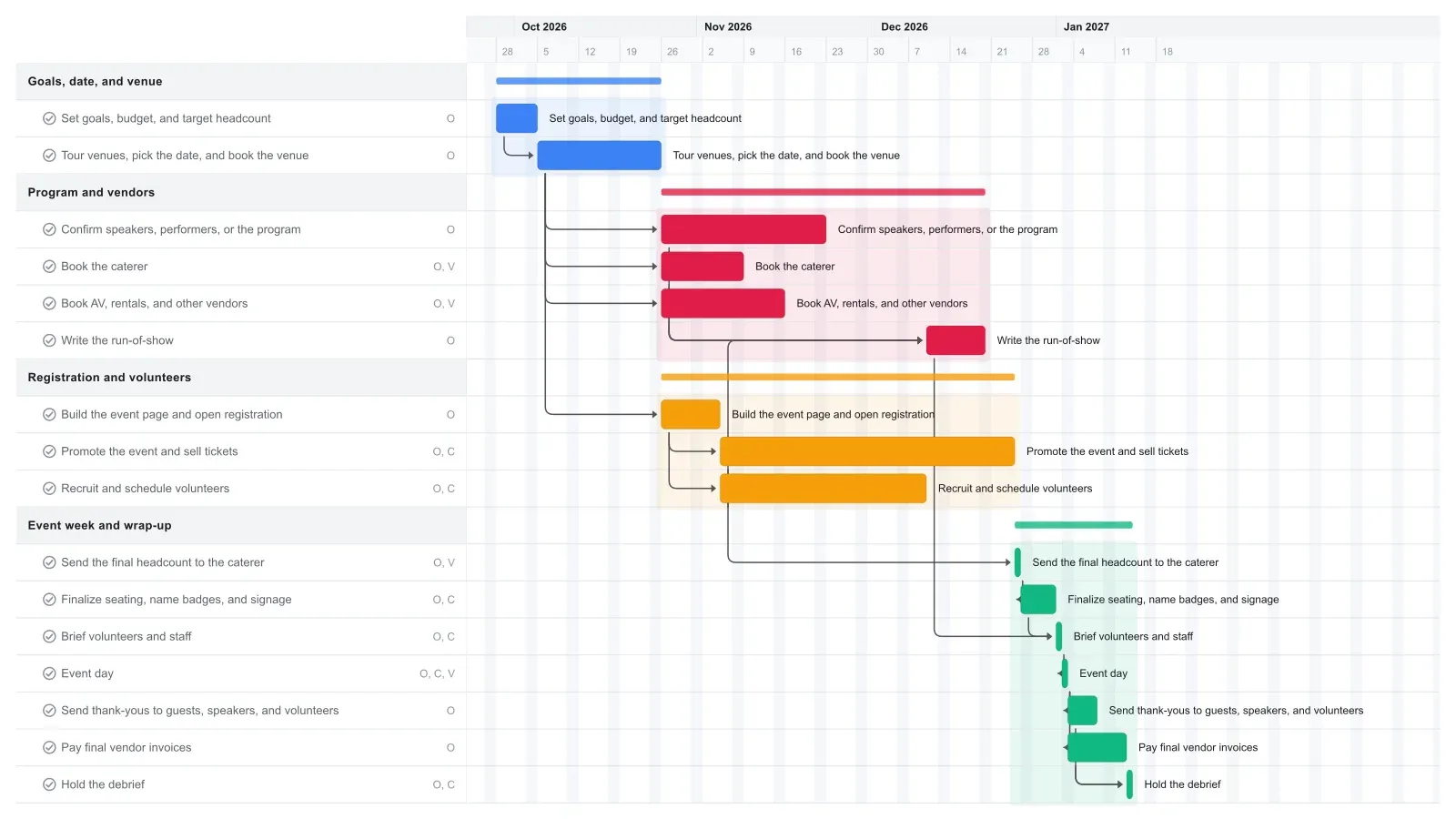Select the red Book the caterer bar
Viewport: 1456px width, 819px height.
click(x=703, y=267)
